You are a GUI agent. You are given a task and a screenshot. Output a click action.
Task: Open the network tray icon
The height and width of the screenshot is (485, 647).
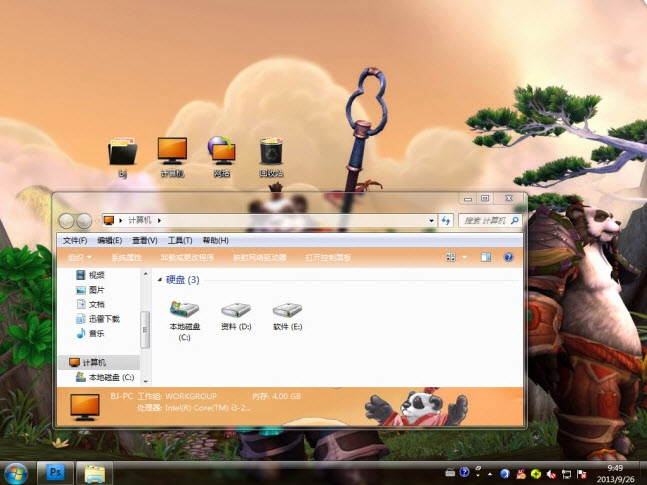pyautogui.click(x=567, y=474)
